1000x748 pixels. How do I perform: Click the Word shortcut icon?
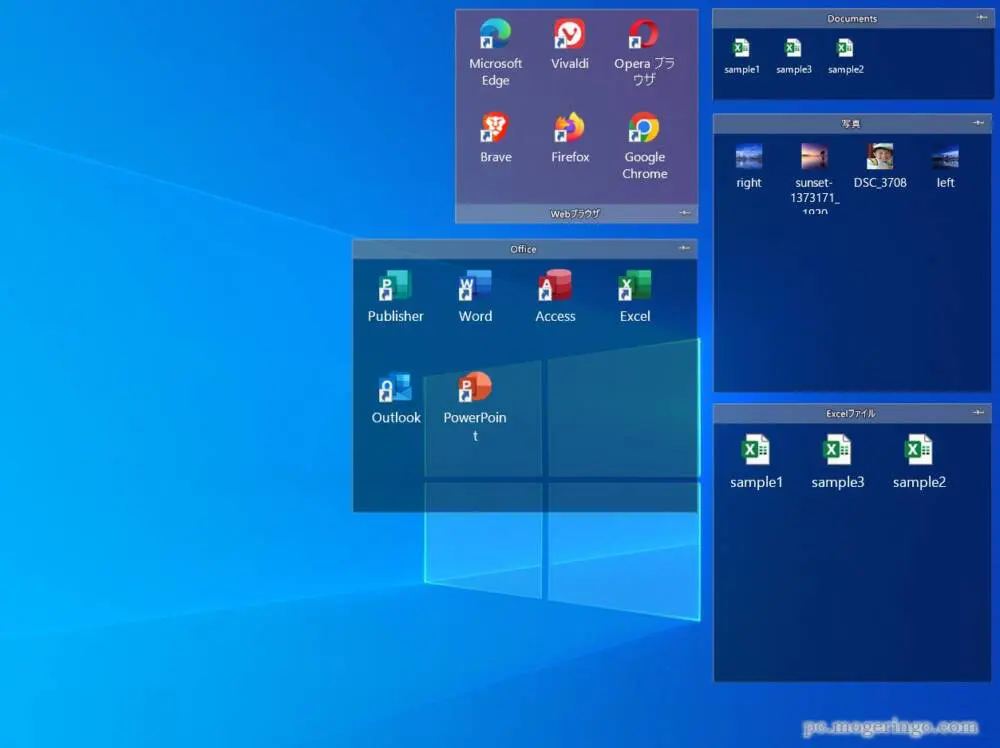(x=475, y=288)
